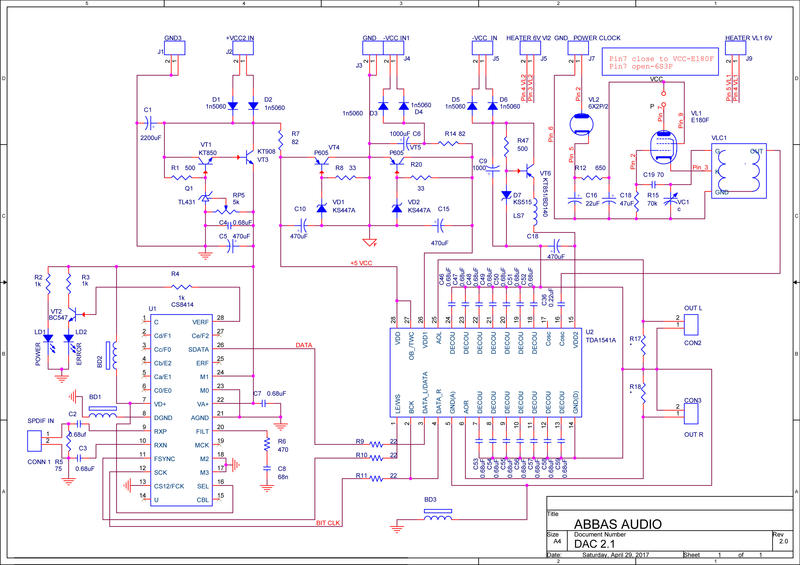Click the C7 0.68uF capacitor symbol
The image size is (800, 565).
263,404
